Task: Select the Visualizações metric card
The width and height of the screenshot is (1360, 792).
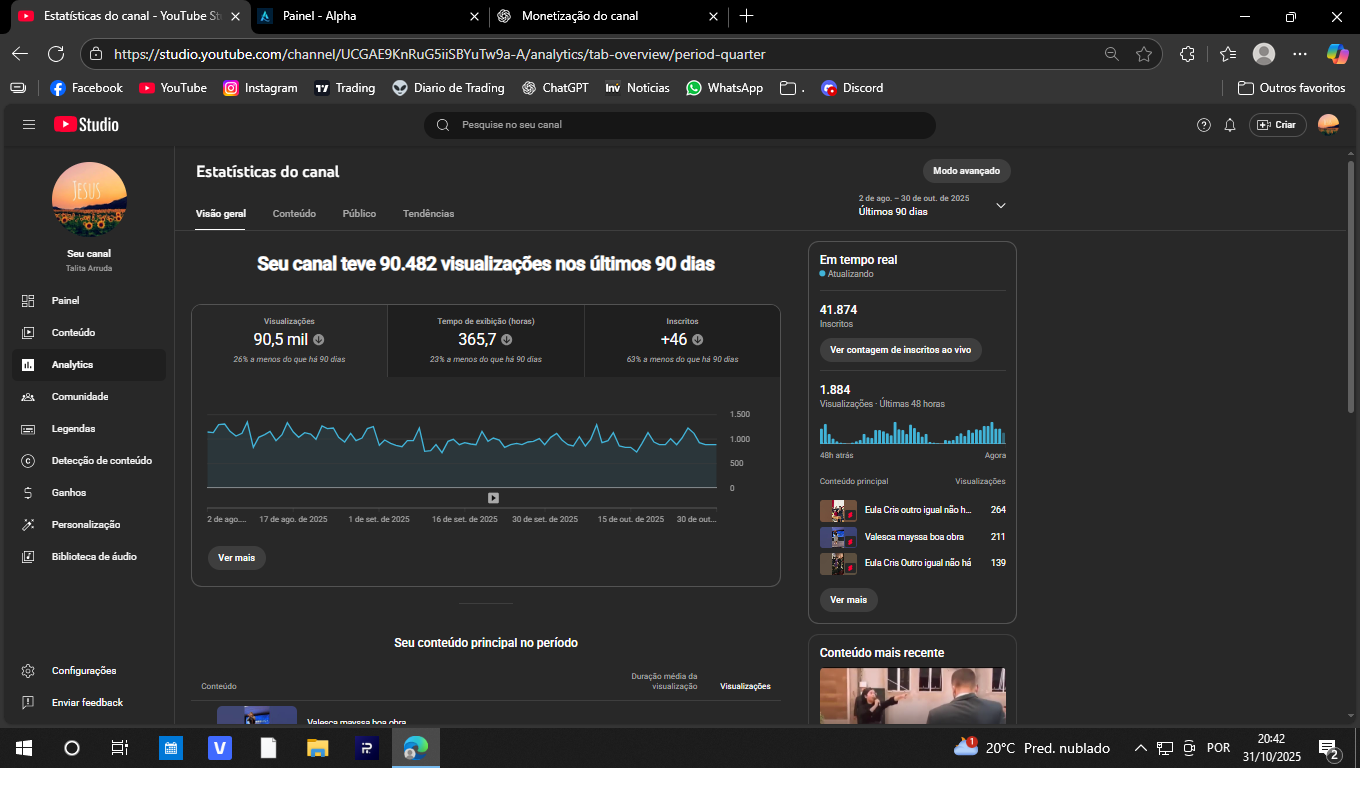Action: coord(289,341)
